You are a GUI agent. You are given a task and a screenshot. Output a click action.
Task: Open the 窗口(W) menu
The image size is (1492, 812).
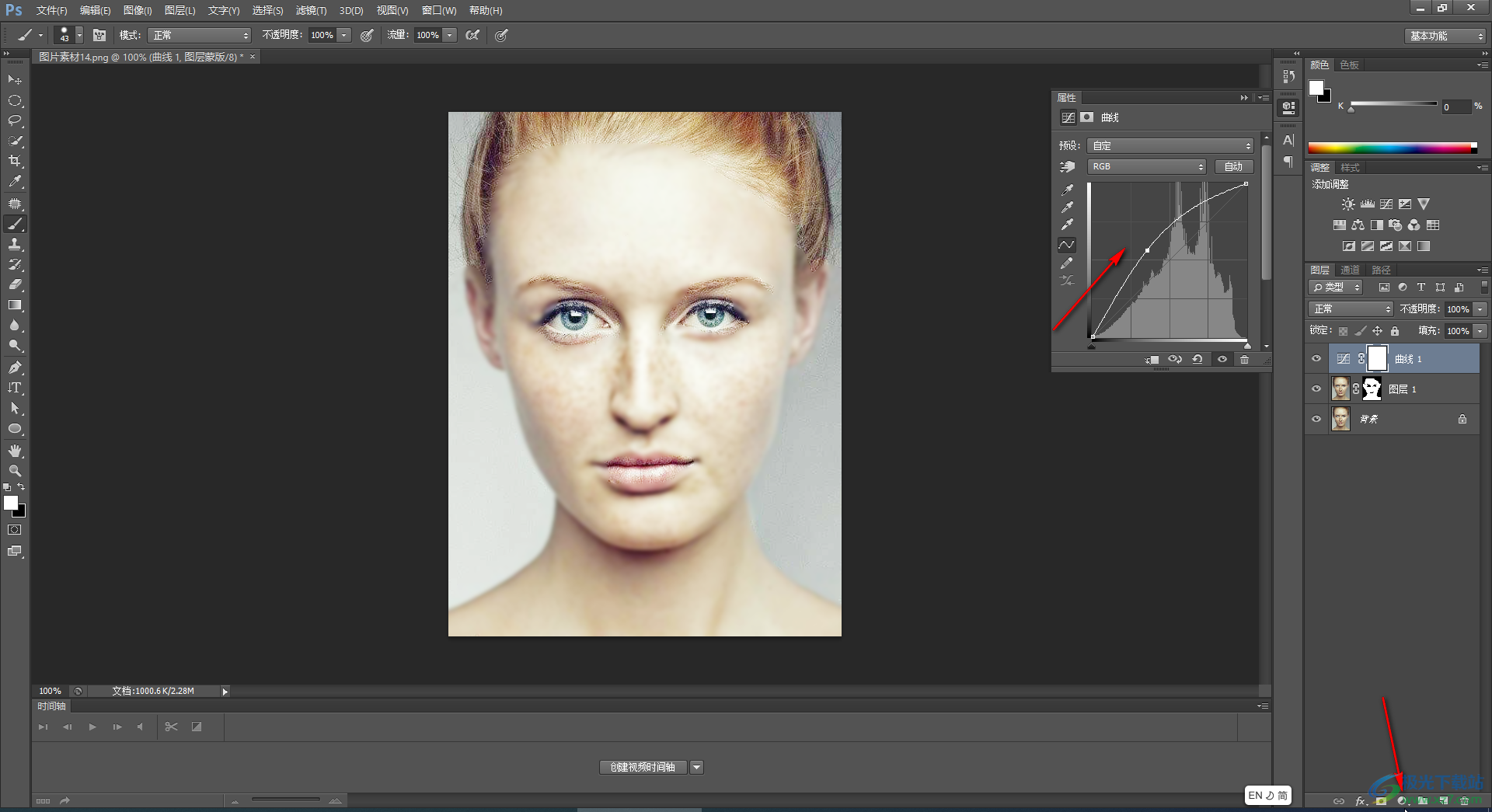coord(439,10)
